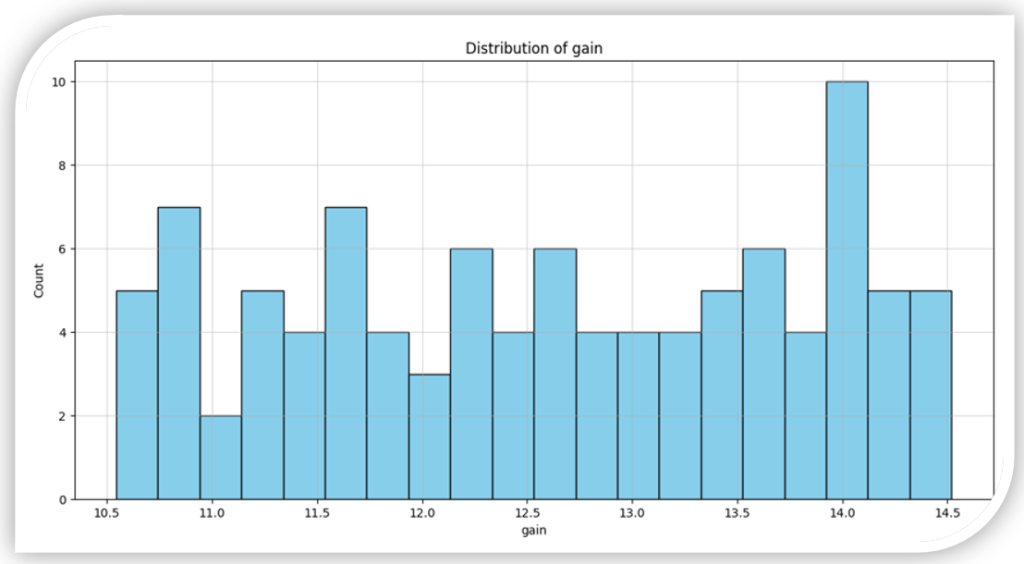1024x564 pixels.
Task: Click the x-axis tick label 11.0
Action: [x=212, y=513]
